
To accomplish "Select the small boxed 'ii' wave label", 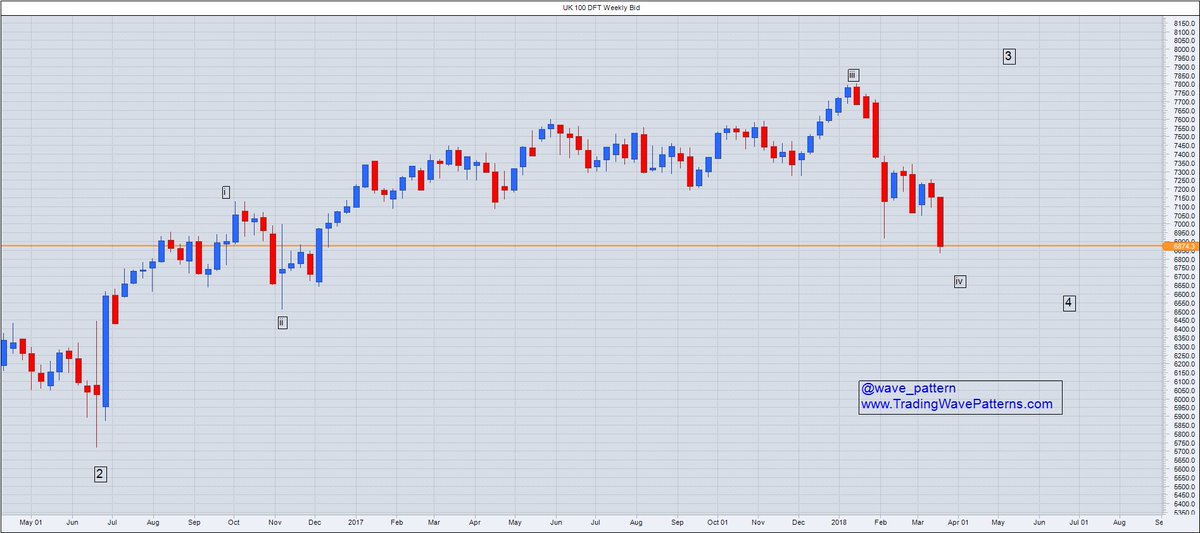I will point(282,322).
